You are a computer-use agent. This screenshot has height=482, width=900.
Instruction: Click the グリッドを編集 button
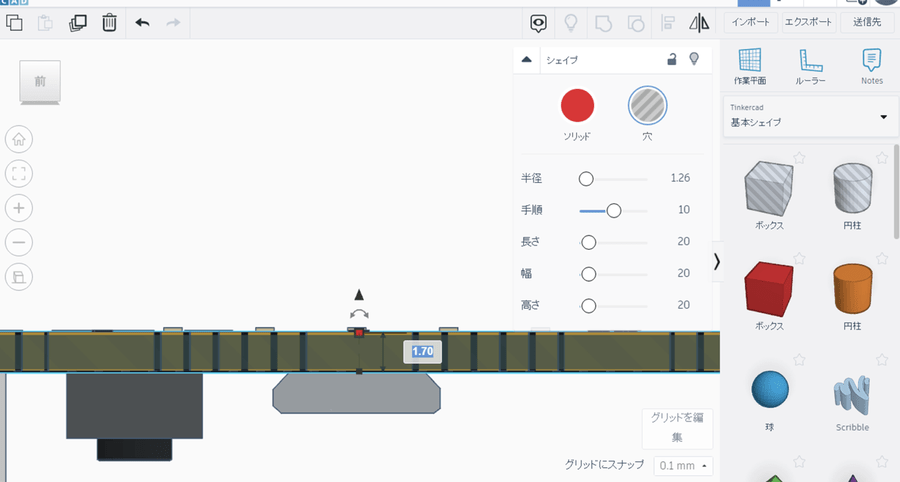[677, 428]
